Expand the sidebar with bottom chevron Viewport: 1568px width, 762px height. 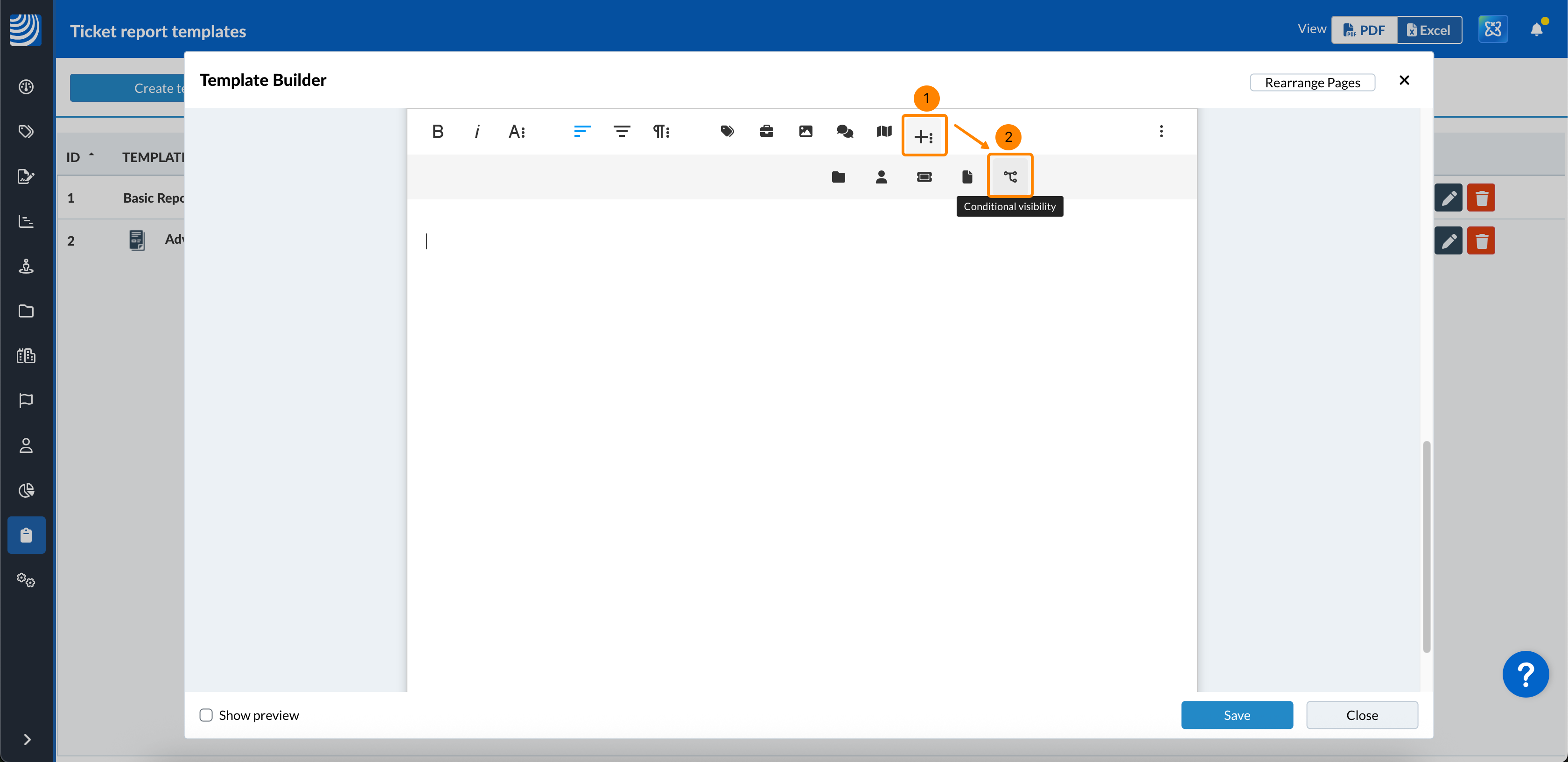[27, 739]
